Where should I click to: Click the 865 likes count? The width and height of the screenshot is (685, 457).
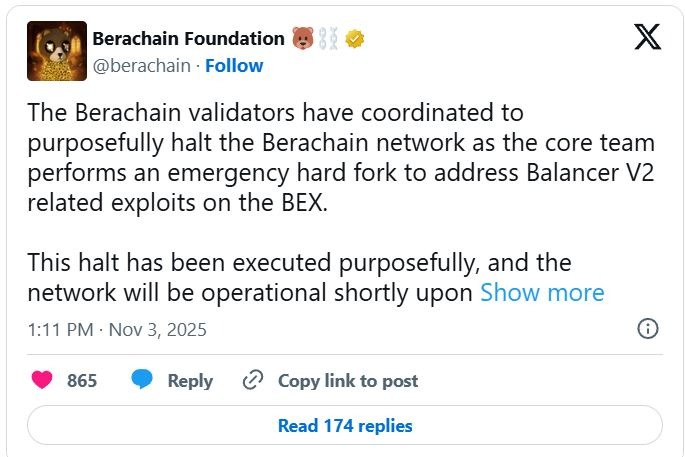pos(82,381)
